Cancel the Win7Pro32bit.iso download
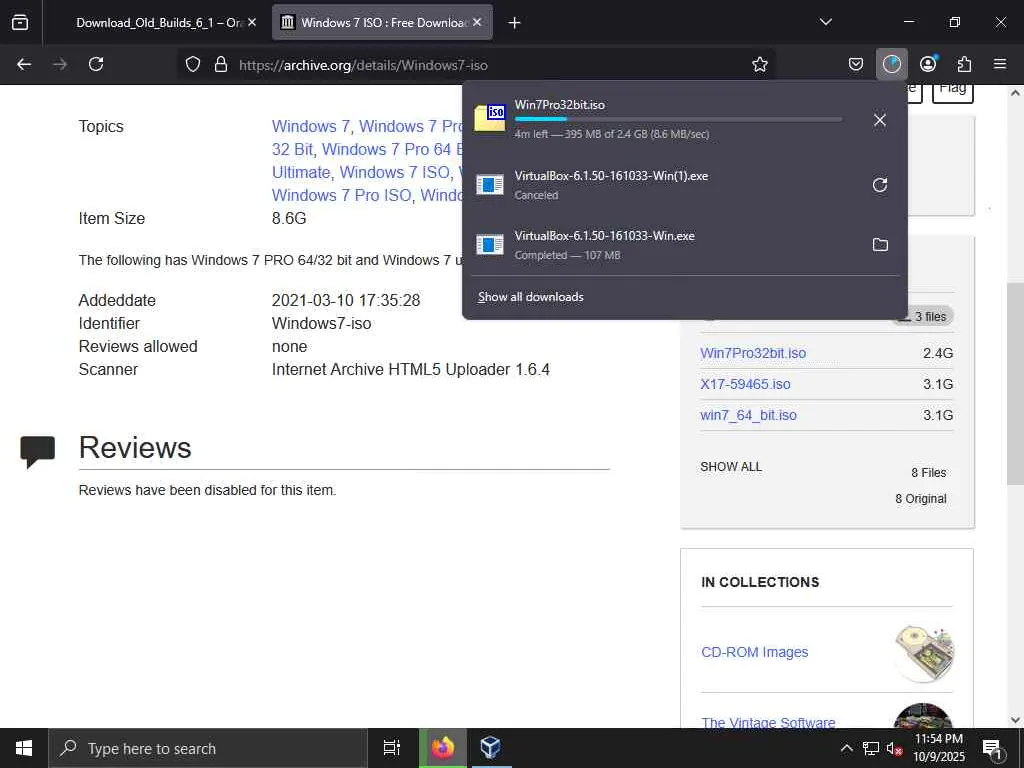The height and width of the screenshot is (768, 1024). tap(880, 120)
